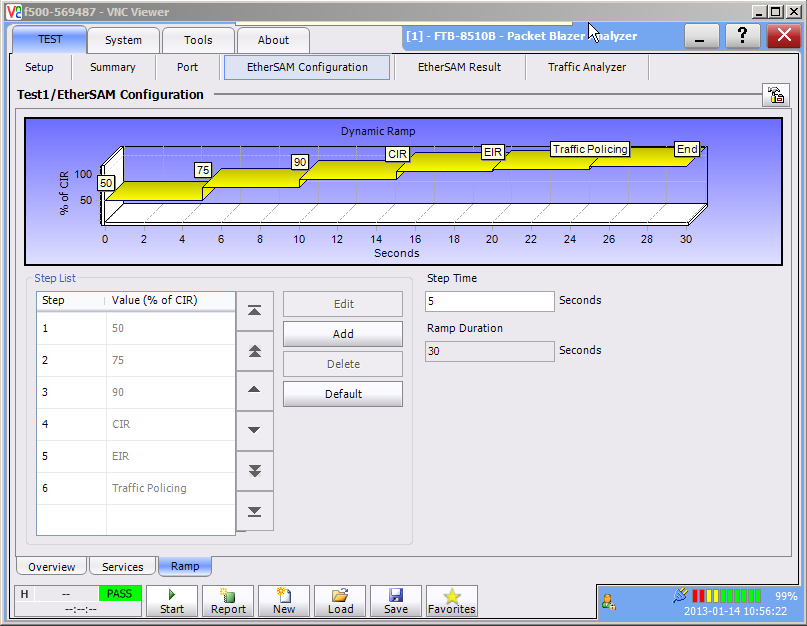Click the 90 label on ramp chart
This screenshot has width=807, height=626.
point(300,162)
